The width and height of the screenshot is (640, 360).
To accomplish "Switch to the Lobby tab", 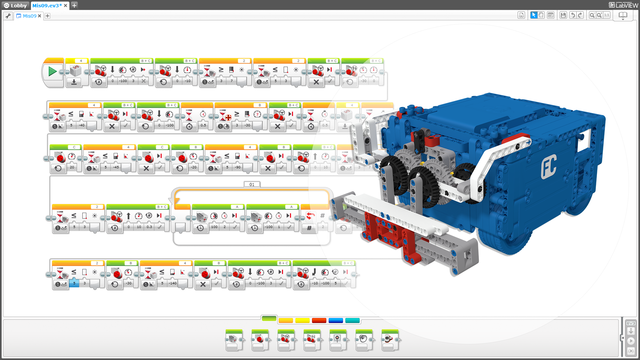I will click(15, 5).
